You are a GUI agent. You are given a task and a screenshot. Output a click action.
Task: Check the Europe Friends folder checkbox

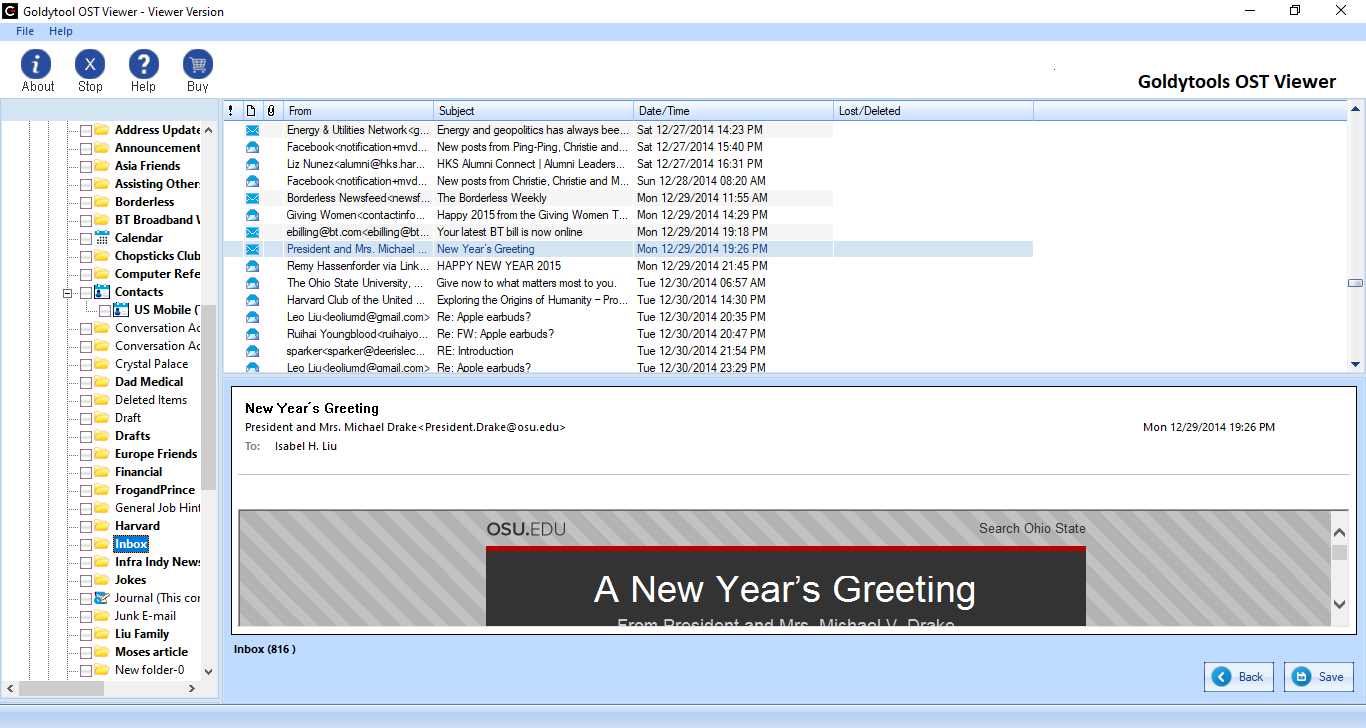tap(86, 455)
